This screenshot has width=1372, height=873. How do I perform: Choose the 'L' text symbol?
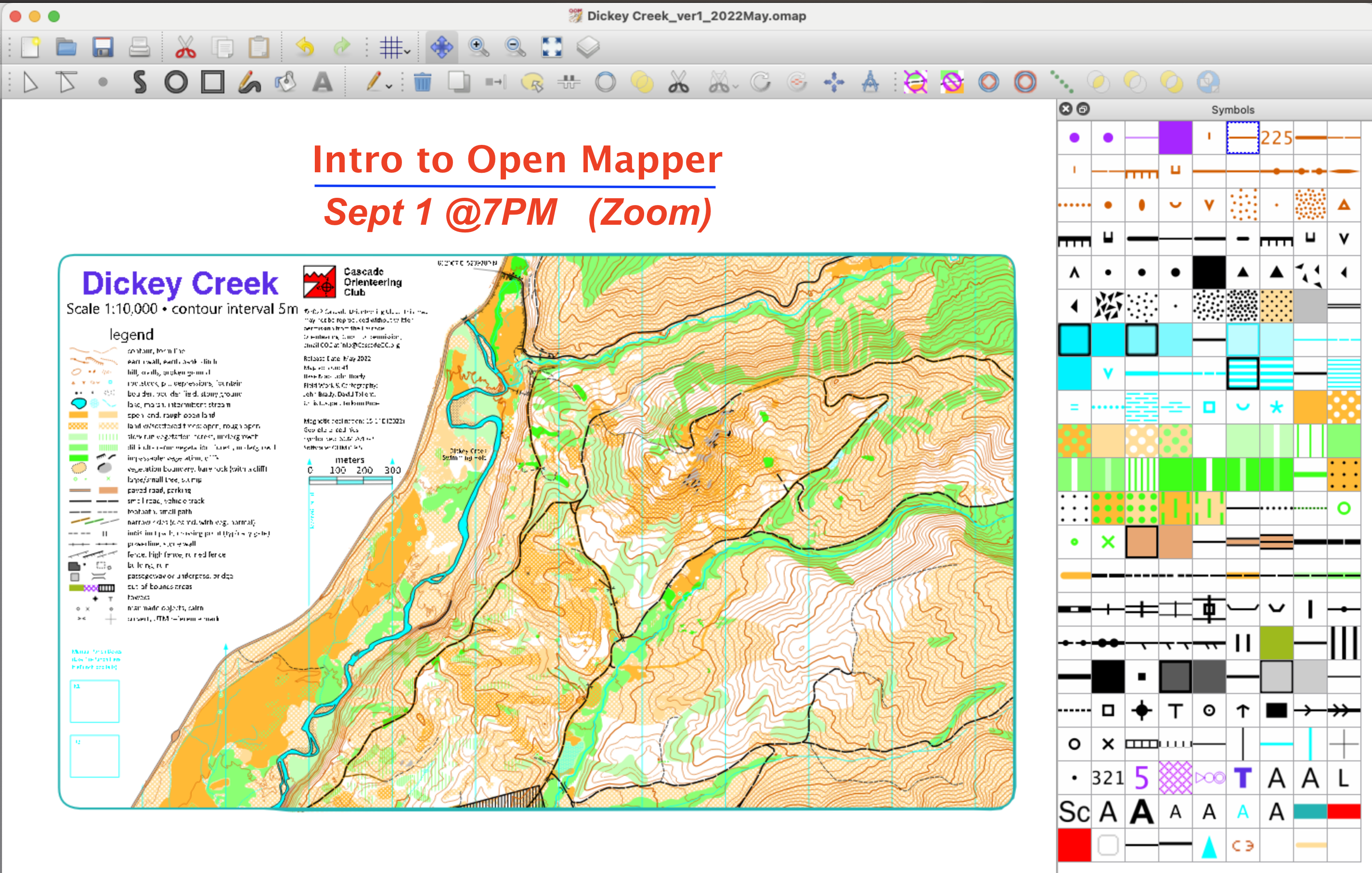click(x=1344, y=778)
